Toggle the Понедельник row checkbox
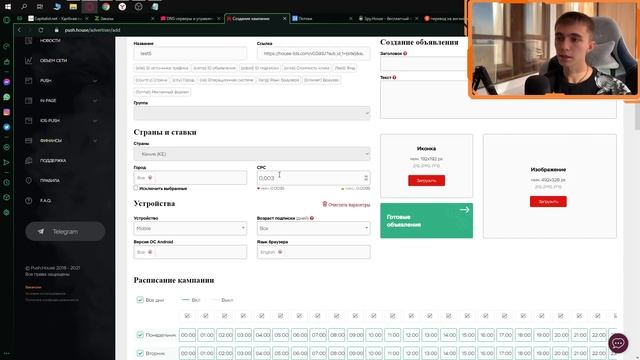640x360 pixels. [x=140, y=335]
